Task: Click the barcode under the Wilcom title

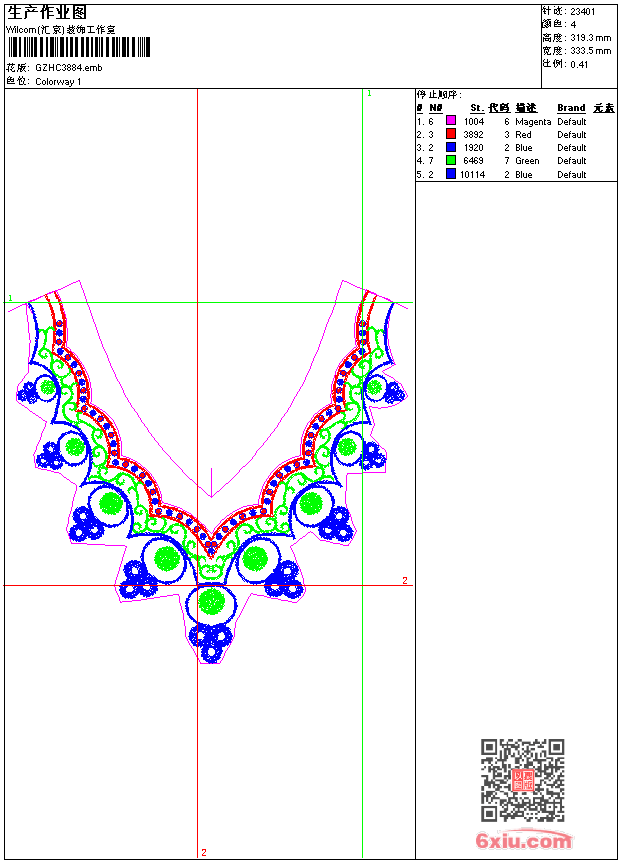Action: tap(79, 47)
